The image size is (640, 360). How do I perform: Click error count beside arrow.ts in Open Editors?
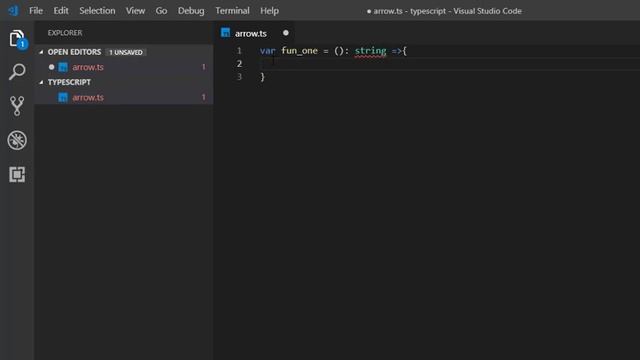[x=204, y=67]
